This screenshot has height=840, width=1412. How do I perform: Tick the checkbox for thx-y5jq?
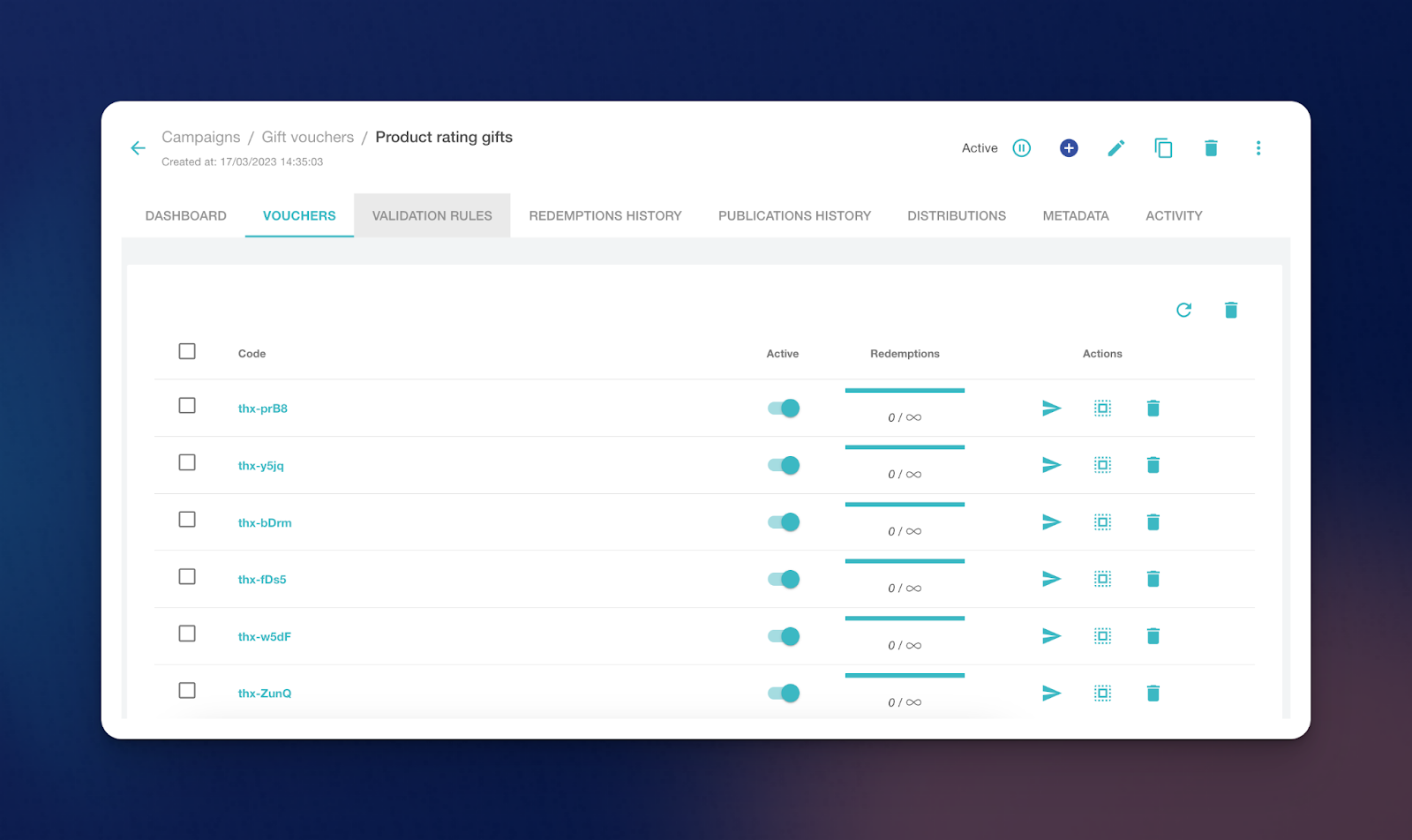tap(187, 463)
